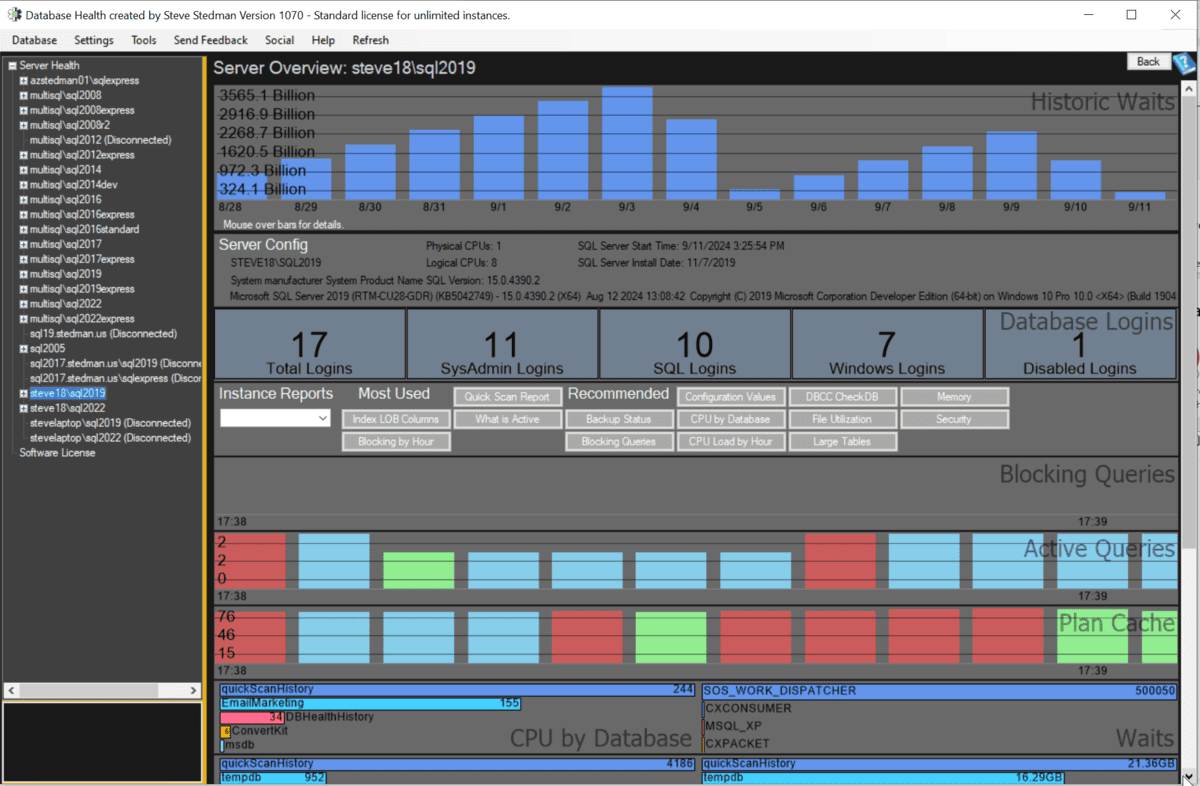Viewport: 1200px width, 786px height.
Task: Click the Total Logins tile
Action: coord(310,343)
